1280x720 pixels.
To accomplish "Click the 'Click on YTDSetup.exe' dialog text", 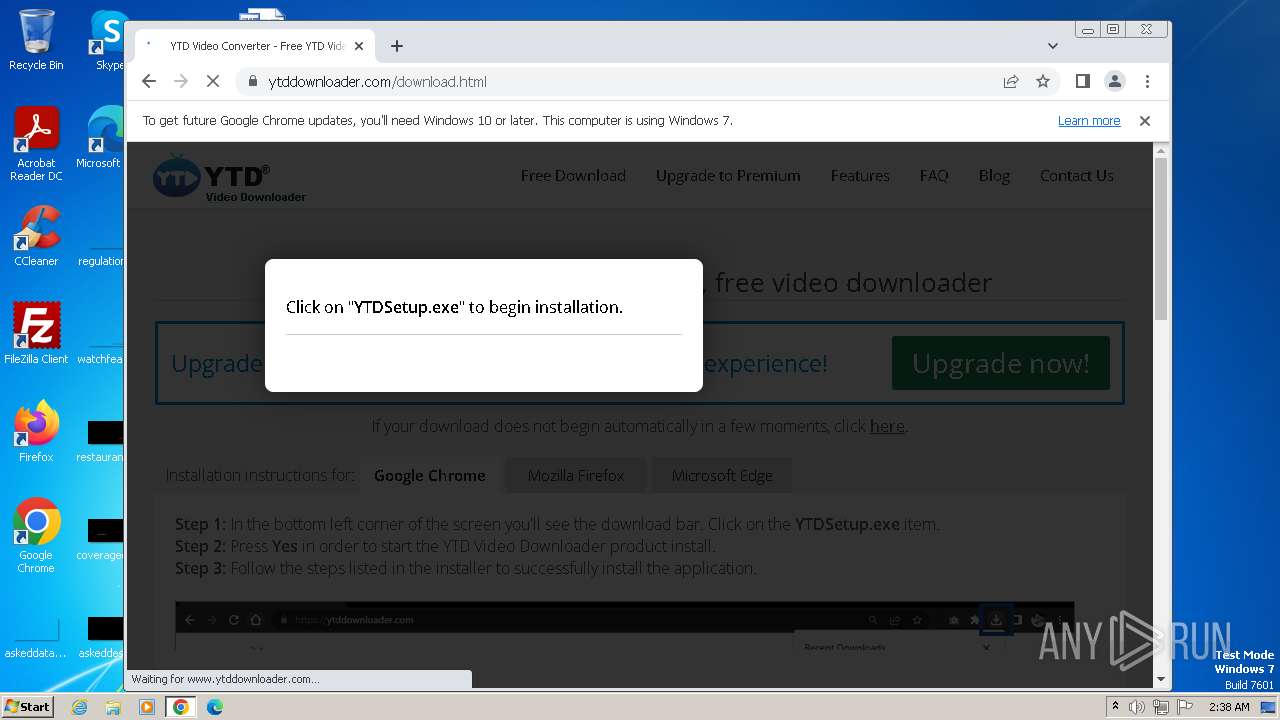I will click(454, 307).
